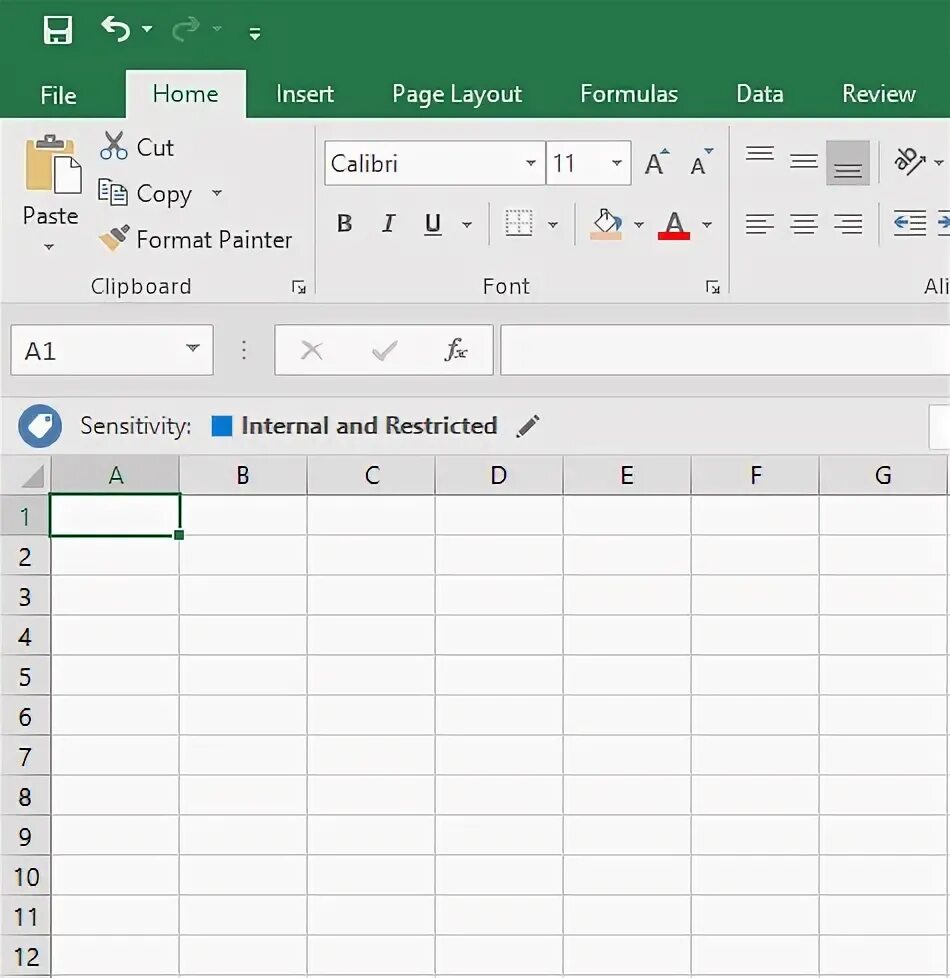Expand underline style options arrow
Screen dimensions: 950x978
point(467,225)
